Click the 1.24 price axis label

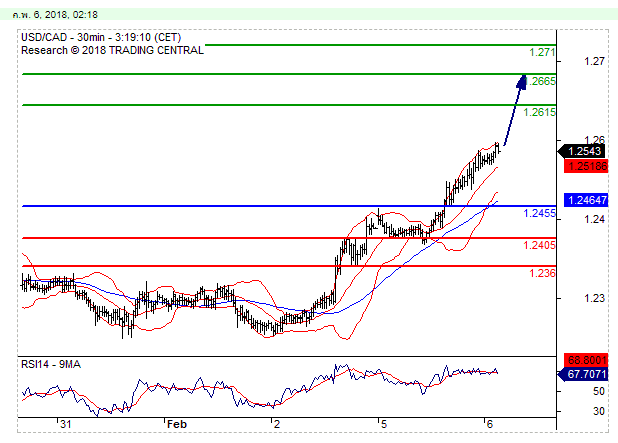point(594,219)
